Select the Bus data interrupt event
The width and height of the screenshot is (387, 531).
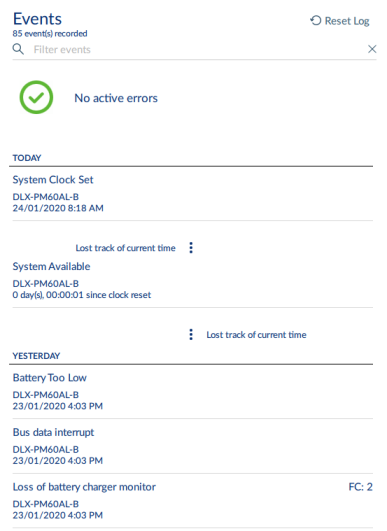[193, 446]
